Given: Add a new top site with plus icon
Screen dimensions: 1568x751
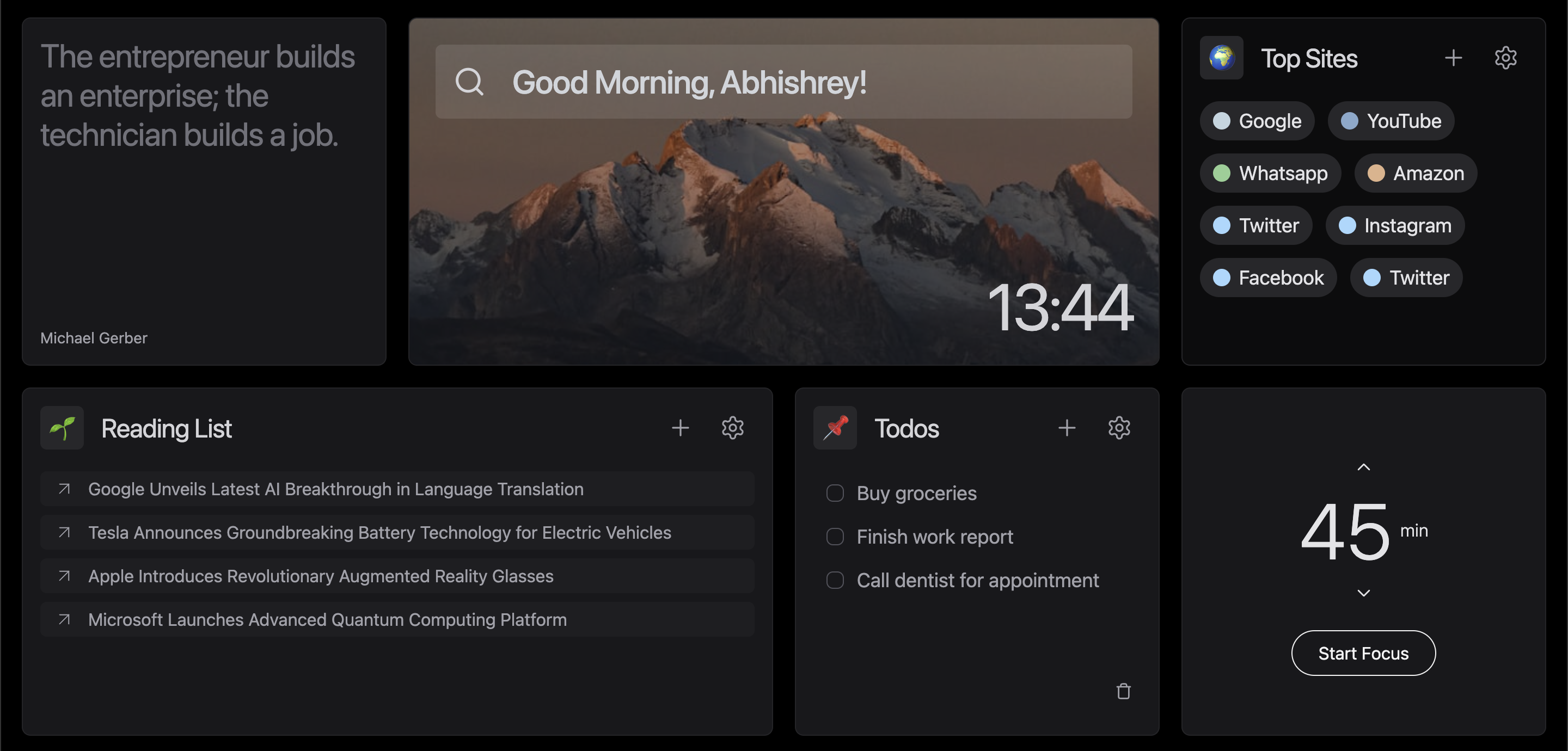Looking at the screenshot, I should (x=1453, y=58).
